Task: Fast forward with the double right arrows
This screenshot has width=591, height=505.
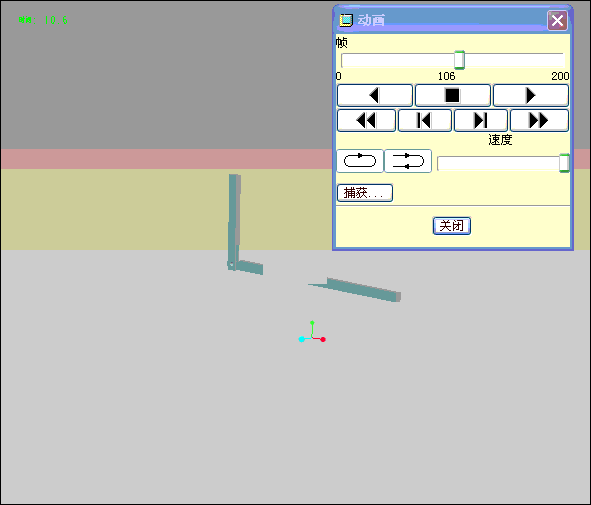Action: click(x=539, y=121)
